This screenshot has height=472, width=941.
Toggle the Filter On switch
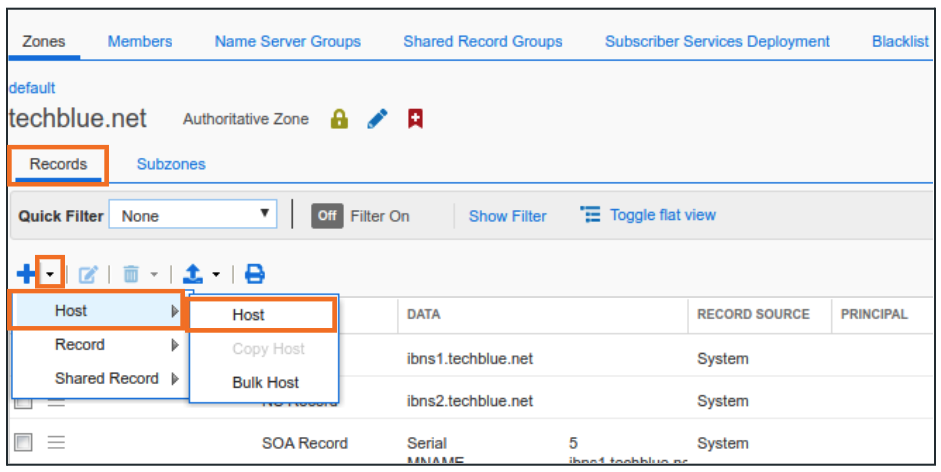[326, 216]
